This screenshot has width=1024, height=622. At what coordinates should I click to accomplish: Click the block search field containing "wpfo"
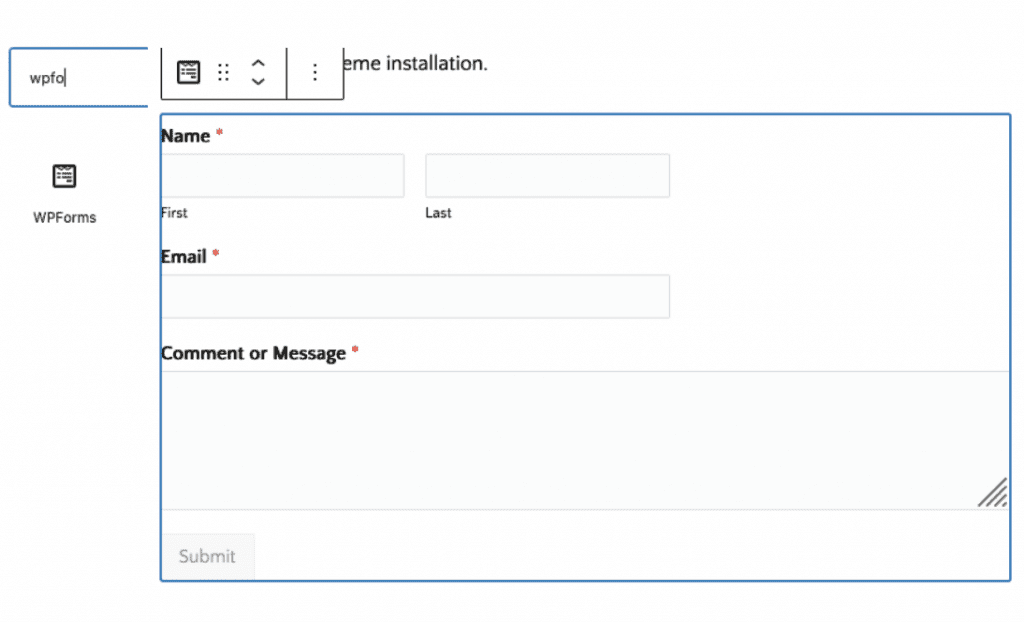[x=78, y=77]
